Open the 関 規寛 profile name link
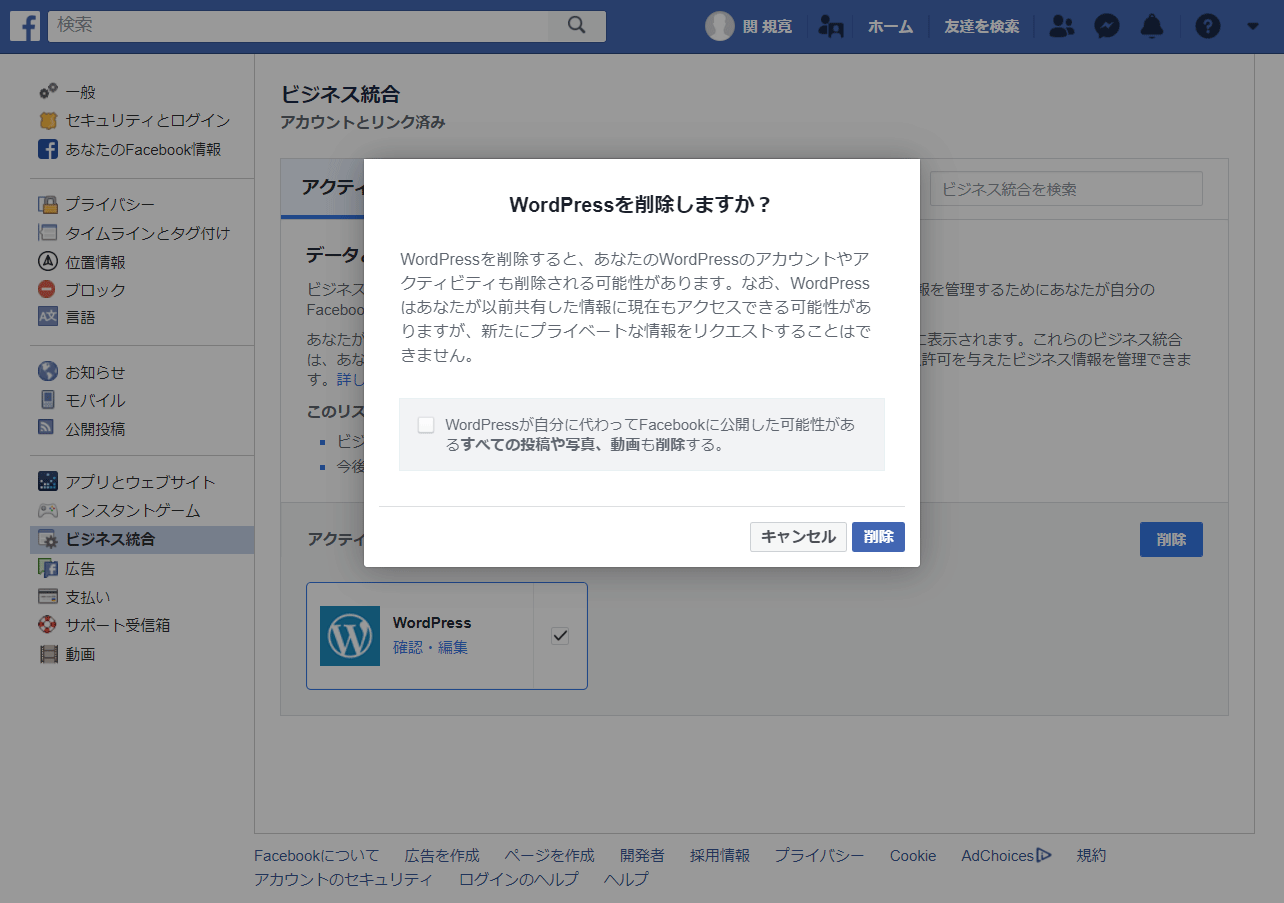This screenshot has width=1284, height=903. tap(767, 27)
